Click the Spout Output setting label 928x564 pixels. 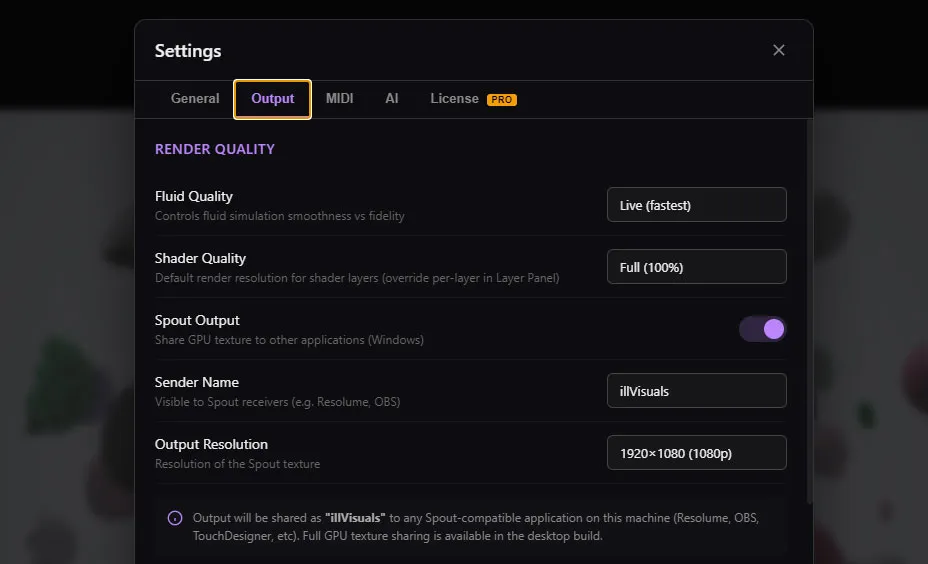tap(197, 321)
